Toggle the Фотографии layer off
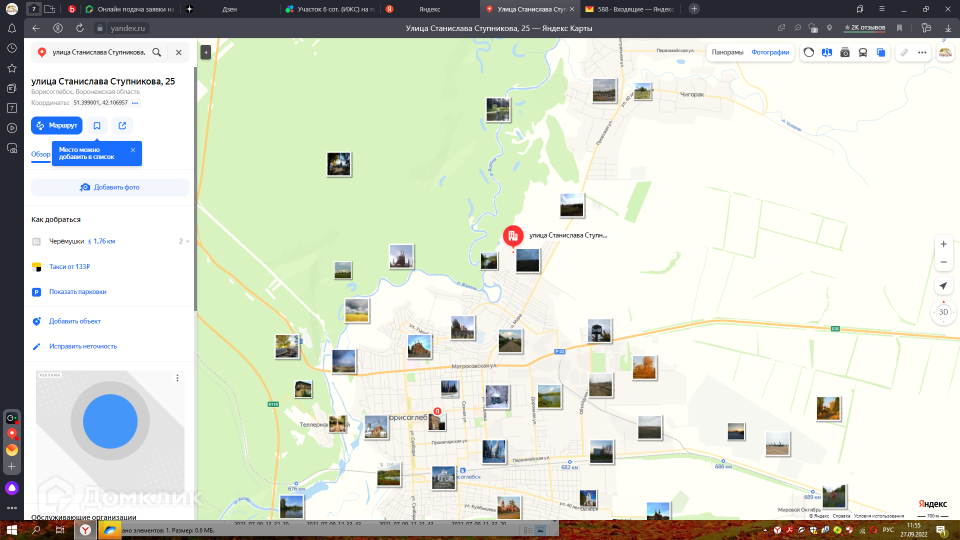The image size is (960, 540). pos(770,52)
